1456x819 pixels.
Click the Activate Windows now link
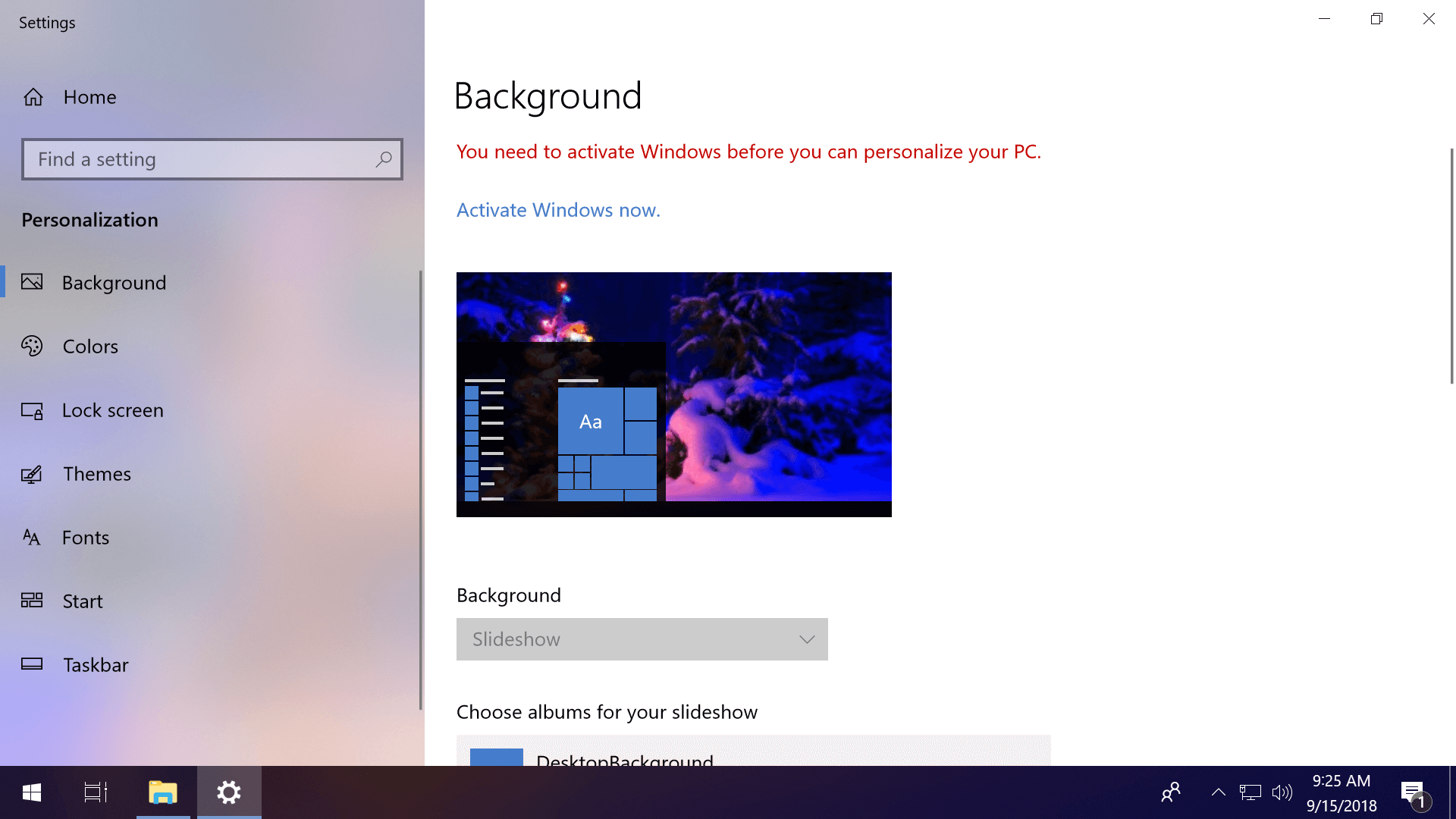(x=558, y=209)
